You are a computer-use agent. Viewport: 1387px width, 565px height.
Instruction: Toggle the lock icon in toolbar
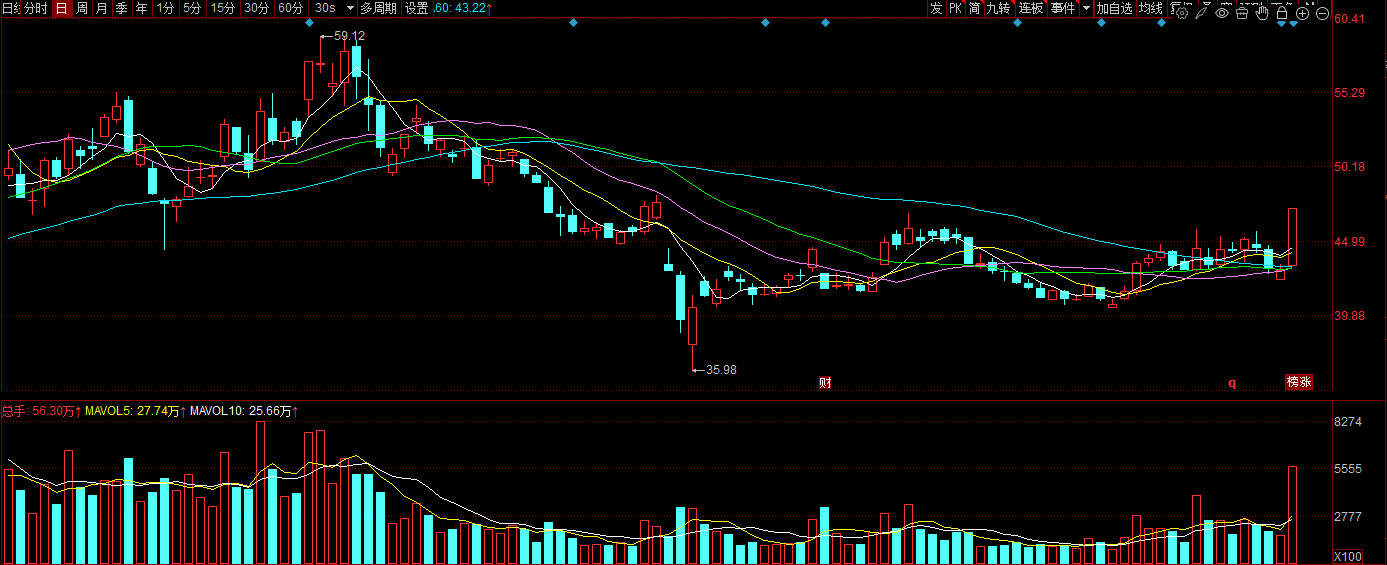tap(1282, 13)
